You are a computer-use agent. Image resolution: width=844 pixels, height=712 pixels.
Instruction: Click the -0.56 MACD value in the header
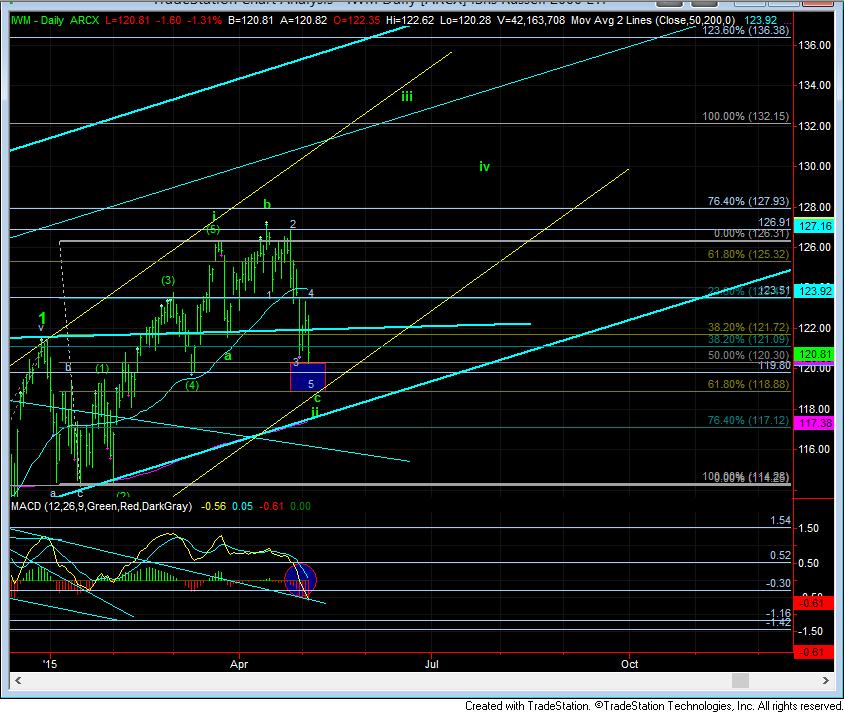coord(213,506)
